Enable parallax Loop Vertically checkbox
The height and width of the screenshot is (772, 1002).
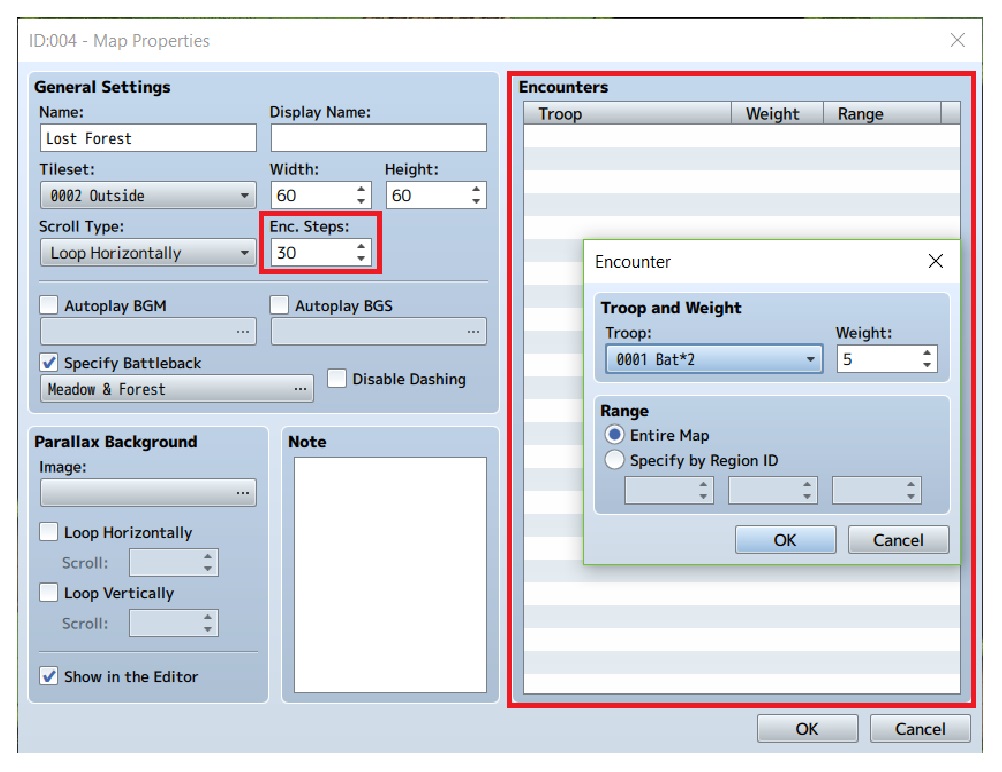coord(49,592)
